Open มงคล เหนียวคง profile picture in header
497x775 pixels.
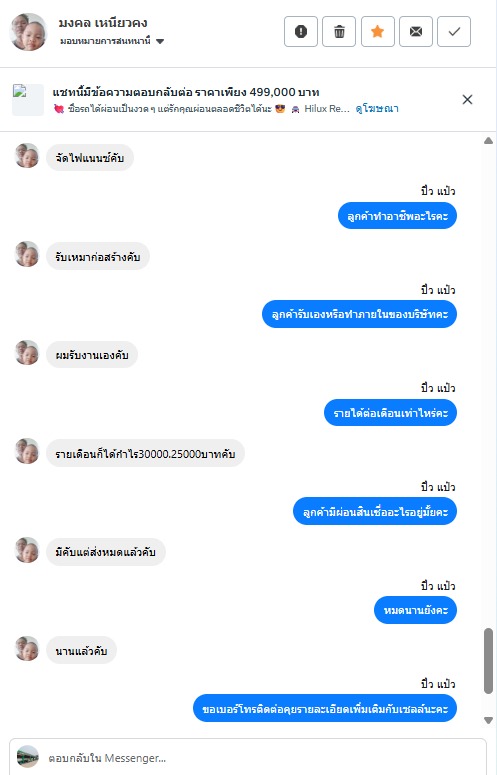pos(28,32)
